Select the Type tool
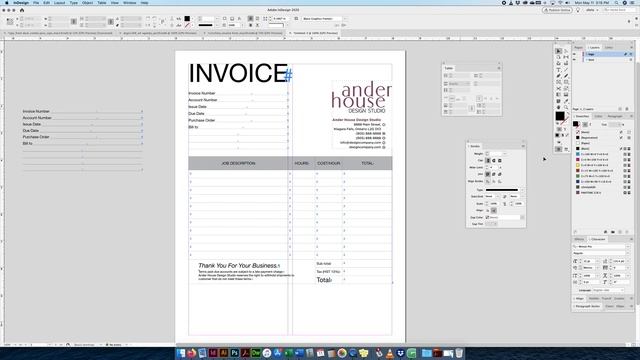This screenshot has width=640, height=360. [559, 70]
